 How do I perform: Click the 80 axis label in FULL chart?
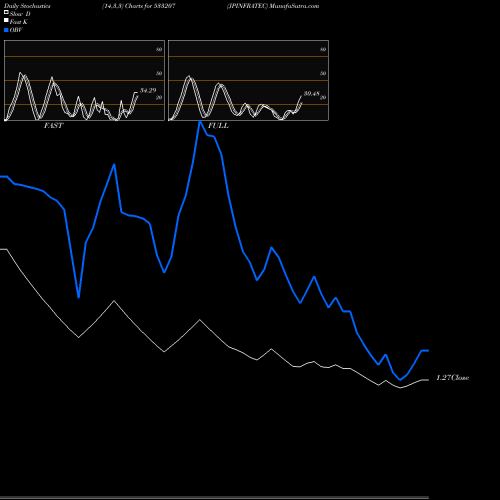coord(323,49)
